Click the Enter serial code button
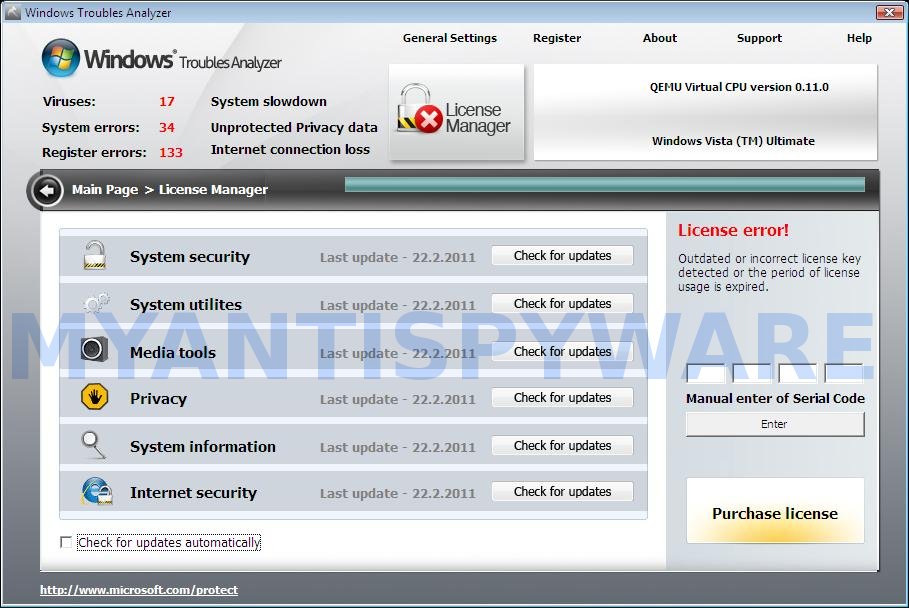This screenshot has width=909, height=608. point(775,424)
